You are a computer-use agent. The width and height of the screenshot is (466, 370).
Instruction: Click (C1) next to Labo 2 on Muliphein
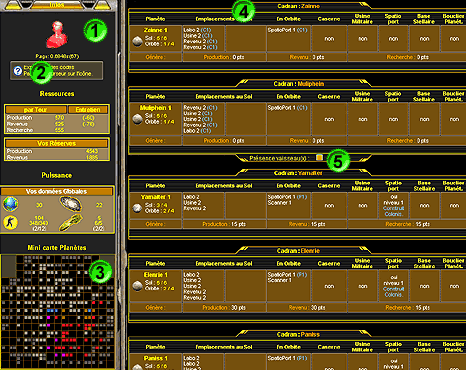click(206, 131)
